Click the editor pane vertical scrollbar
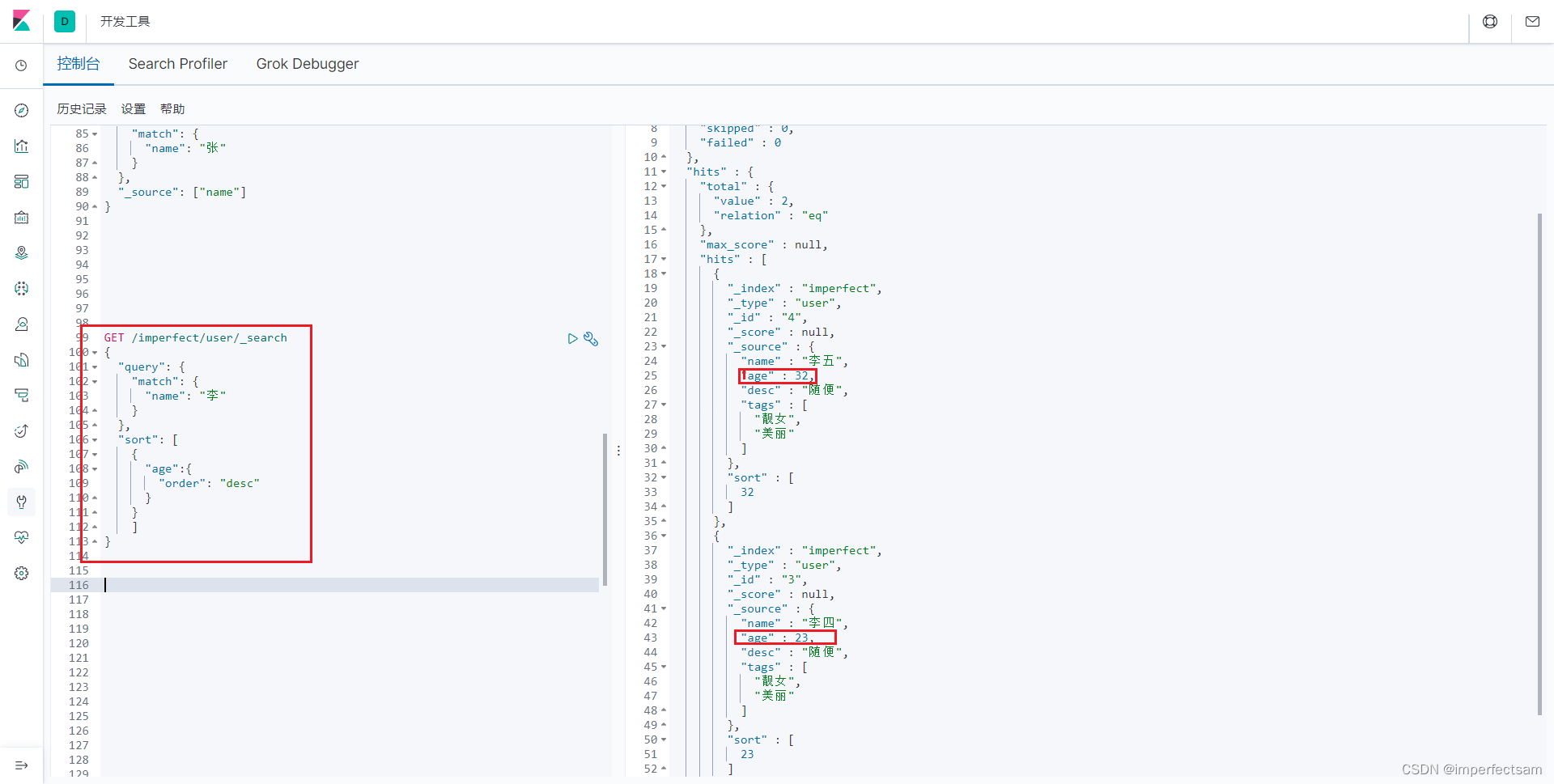This screenshot has height=784, width=1554. click(x=605, y=510)
